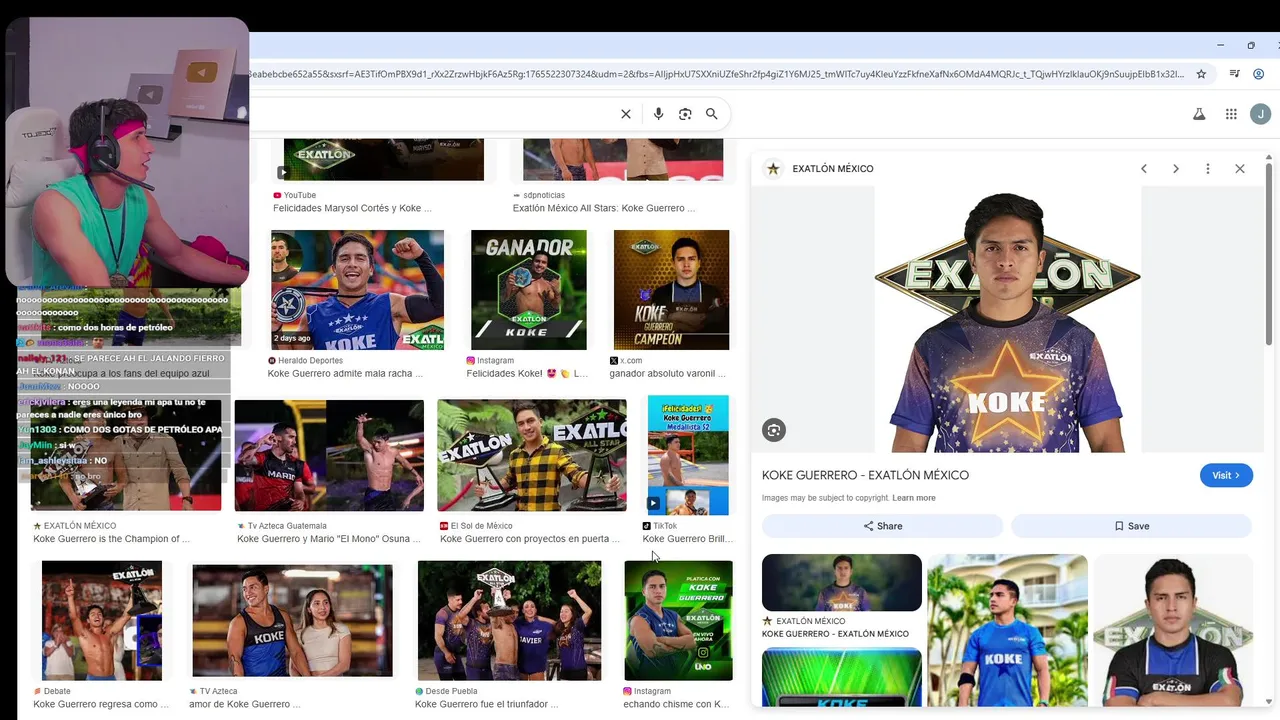Open 'Felicidades Marysol Cortés y Koke' YouTube link
The height and width of the screenshot is (720, 1280).
352,208
